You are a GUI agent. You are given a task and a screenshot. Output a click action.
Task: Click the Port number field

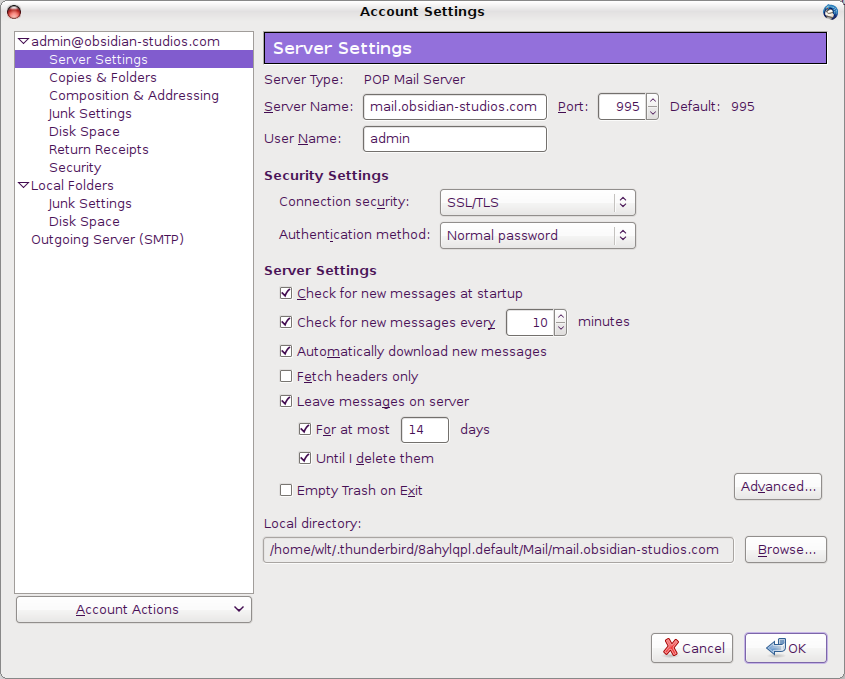(x=622, y=107)
